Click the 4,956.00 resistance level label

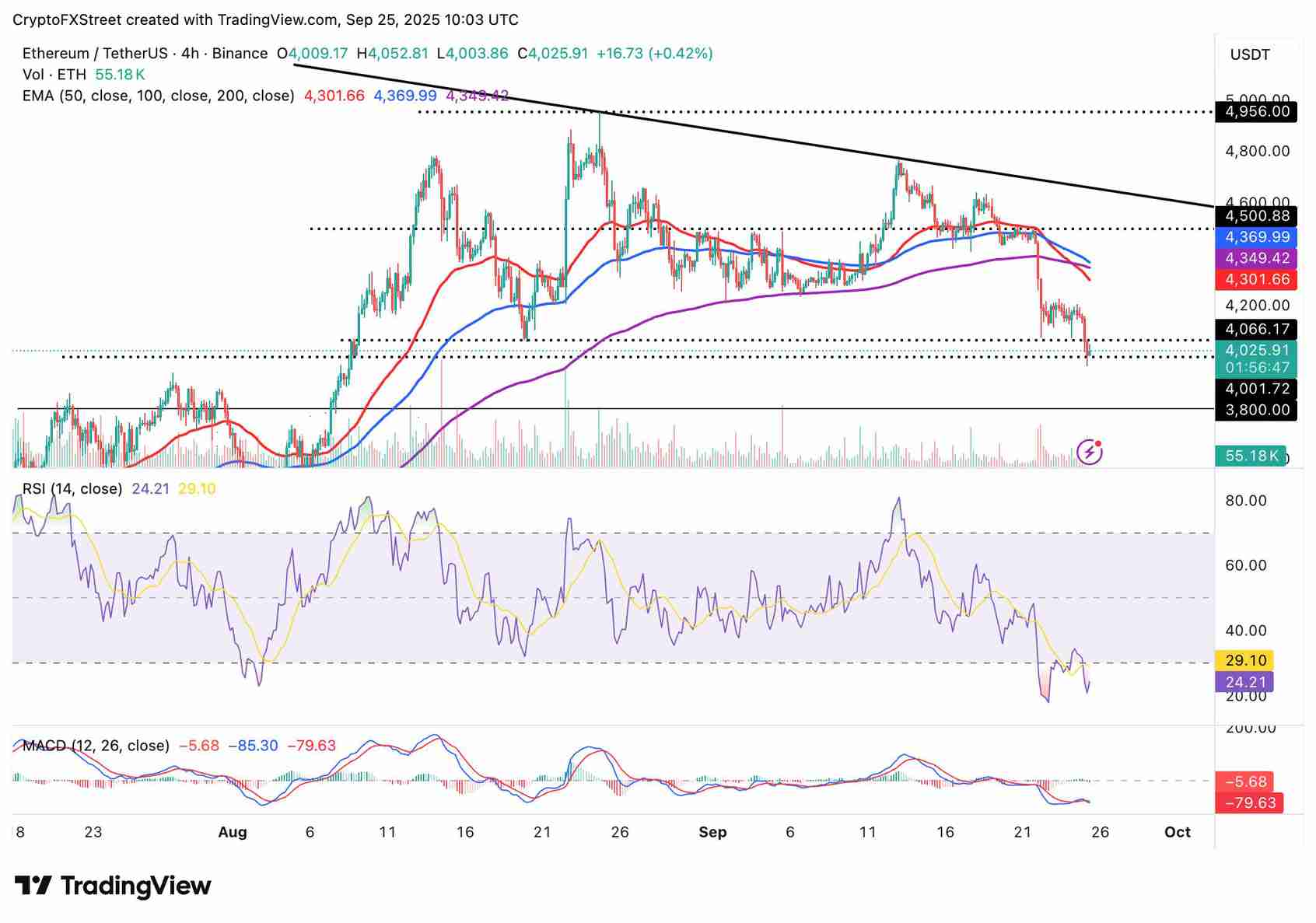tap(1257, 111)
